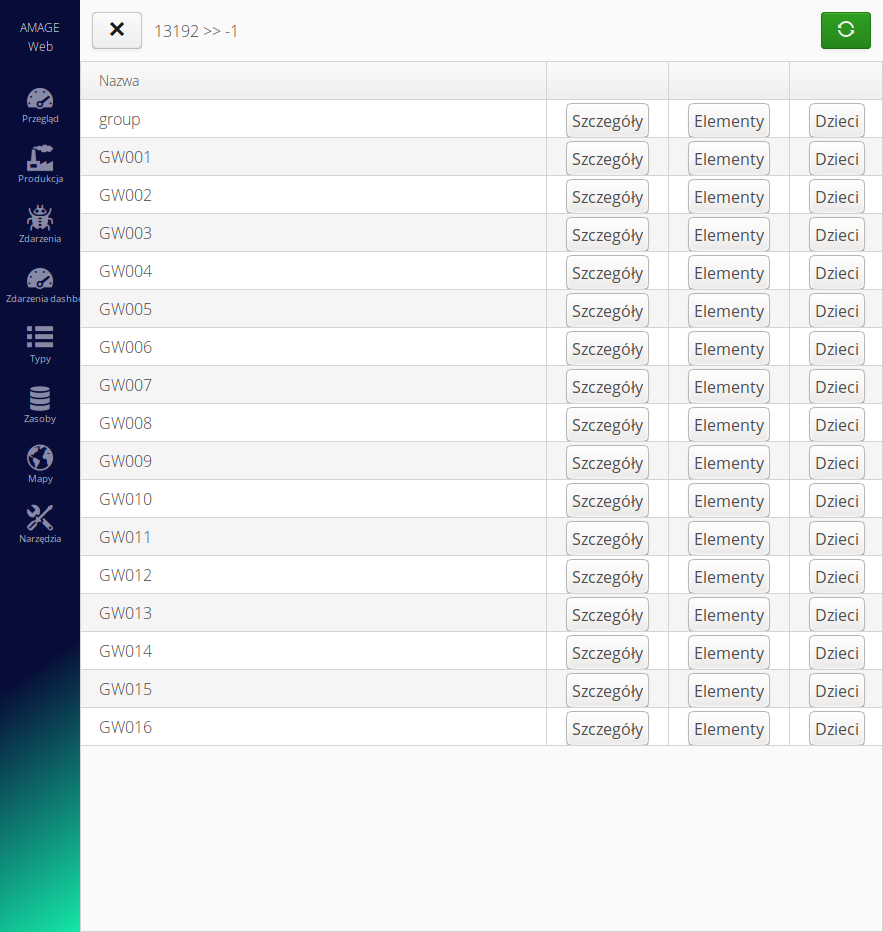Open the Zdarzenia bug icon

pyautogui.click(x=40, y=219)
